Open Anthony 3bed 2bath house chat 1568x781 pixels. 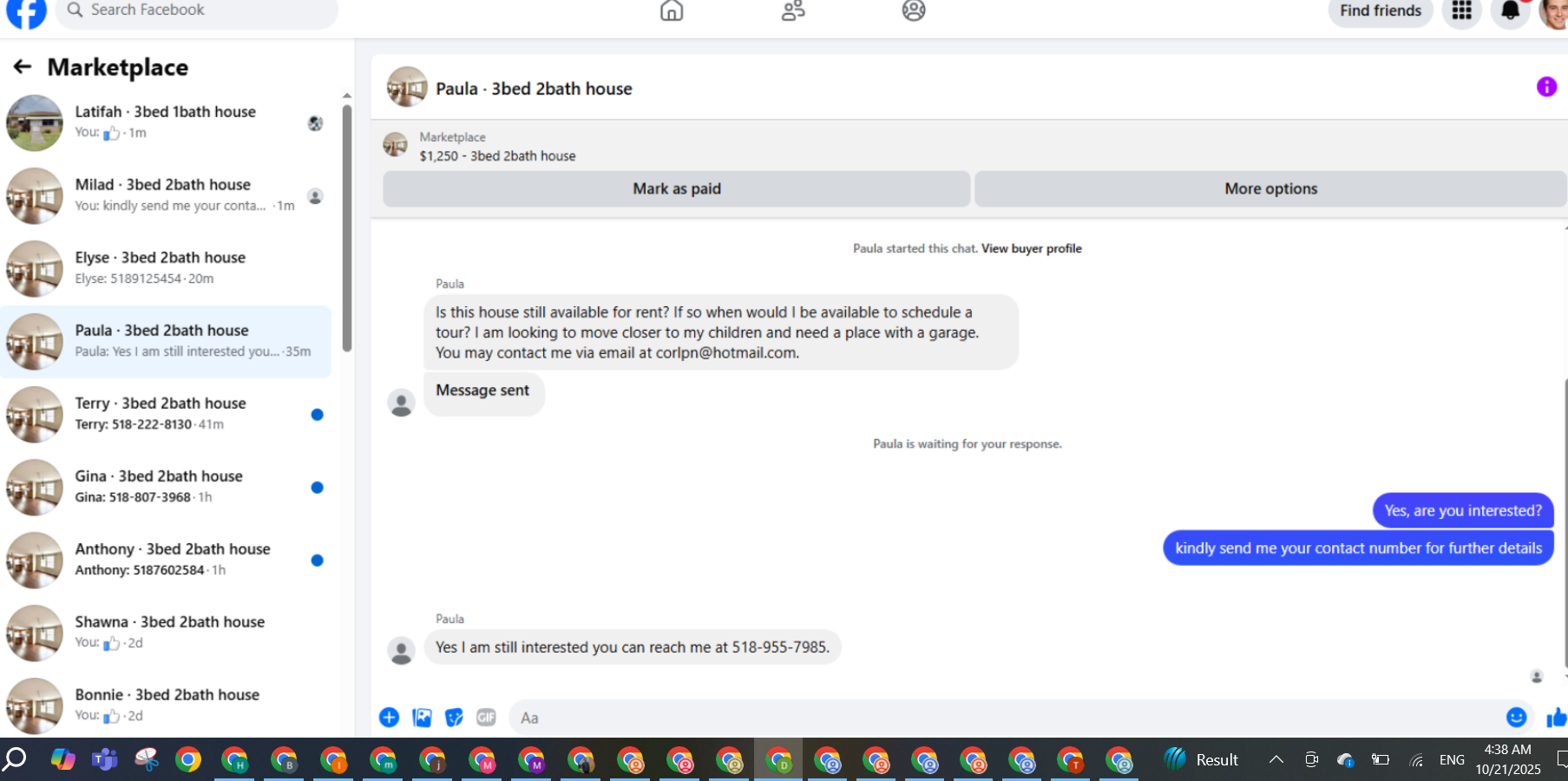pyautogui.click(x=165, y=560)
